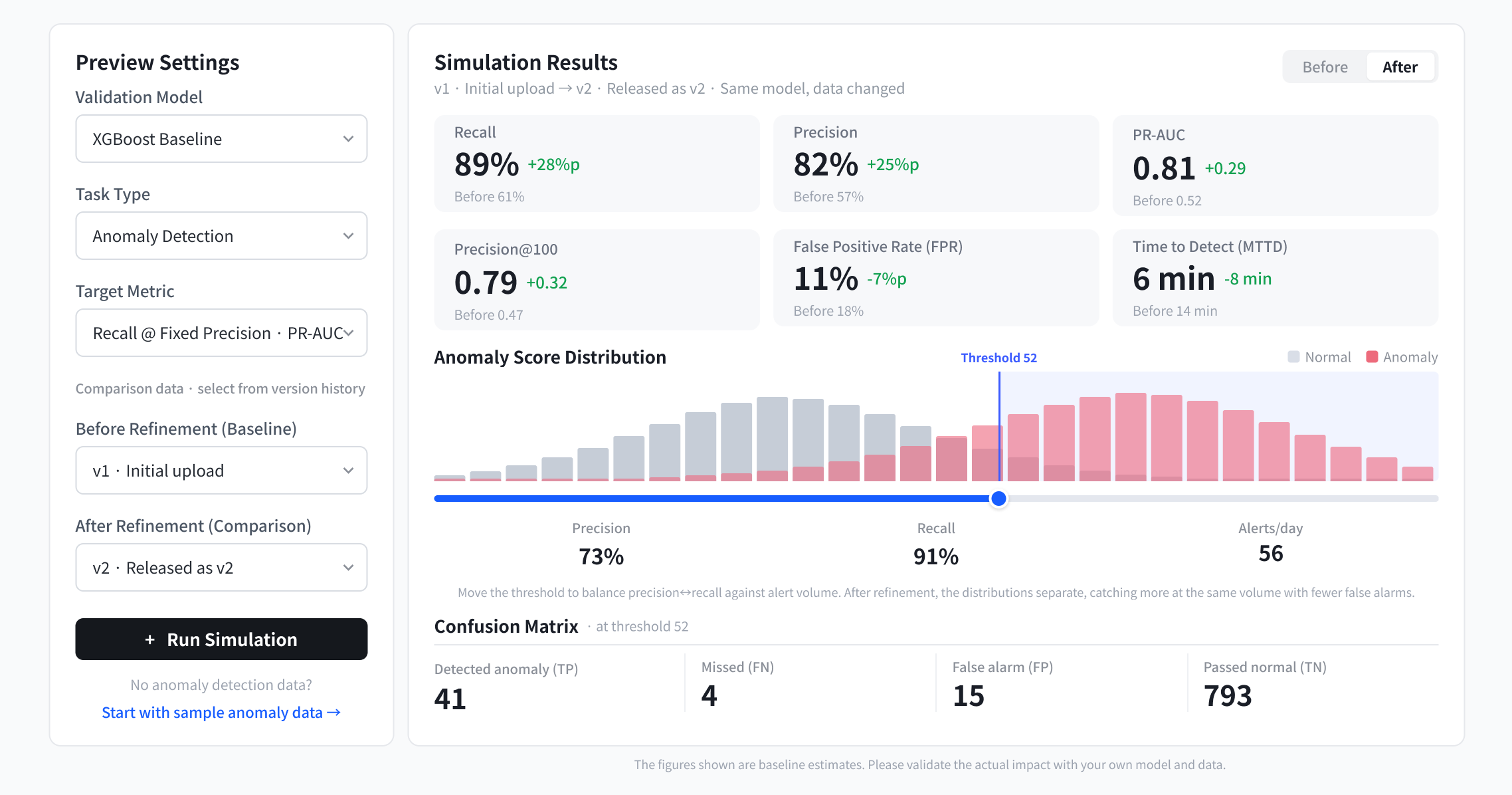Run the simulation
Image resolution: width=1512 pixels, height=795 pixels.
coord(221,639)
